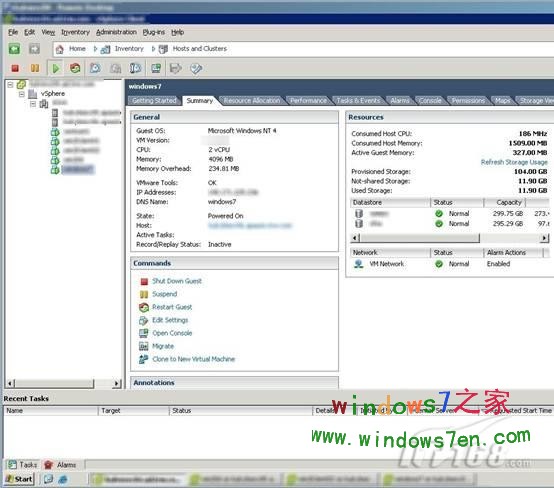Click the Home icon in breadcrumb
The height and width of the screenshot is (488, 554).
click(60, 49)
